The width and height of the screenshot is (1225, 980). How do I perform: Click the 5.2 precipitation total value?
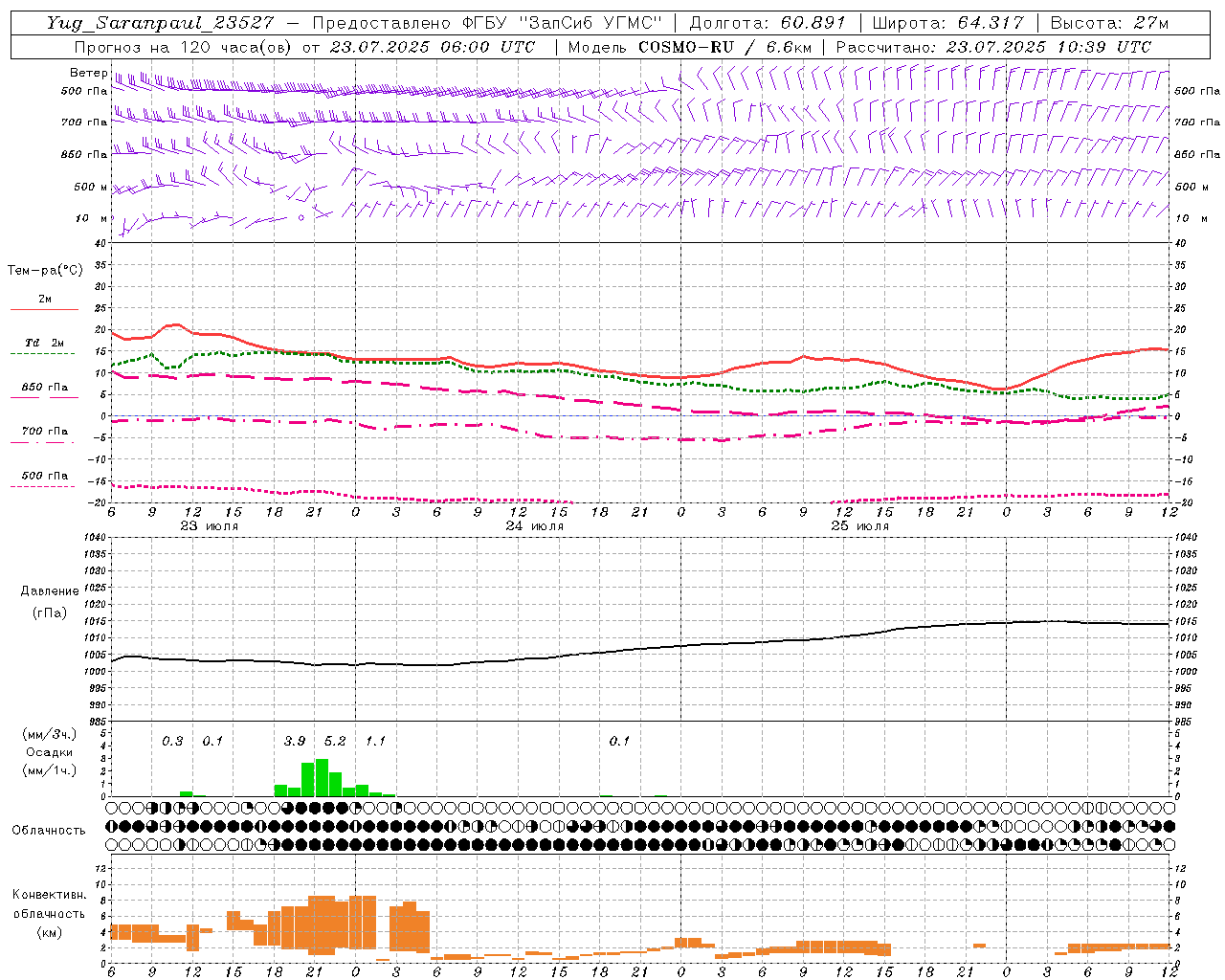pos(335,741)
